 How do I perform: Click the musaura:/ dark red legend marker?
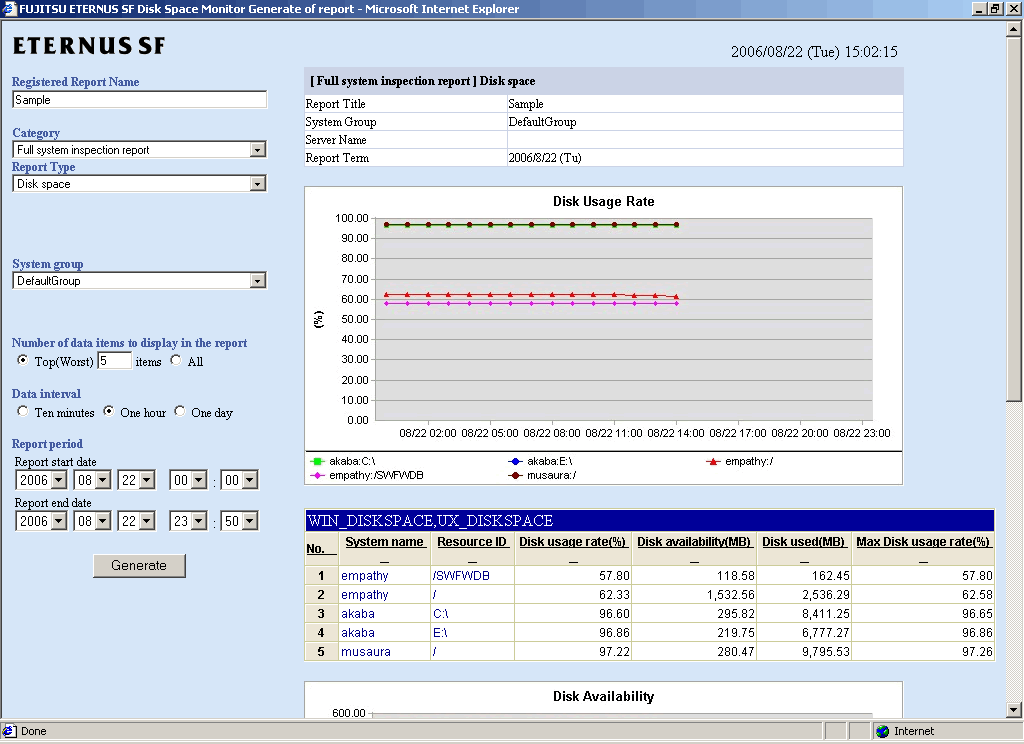coord(515,476)
